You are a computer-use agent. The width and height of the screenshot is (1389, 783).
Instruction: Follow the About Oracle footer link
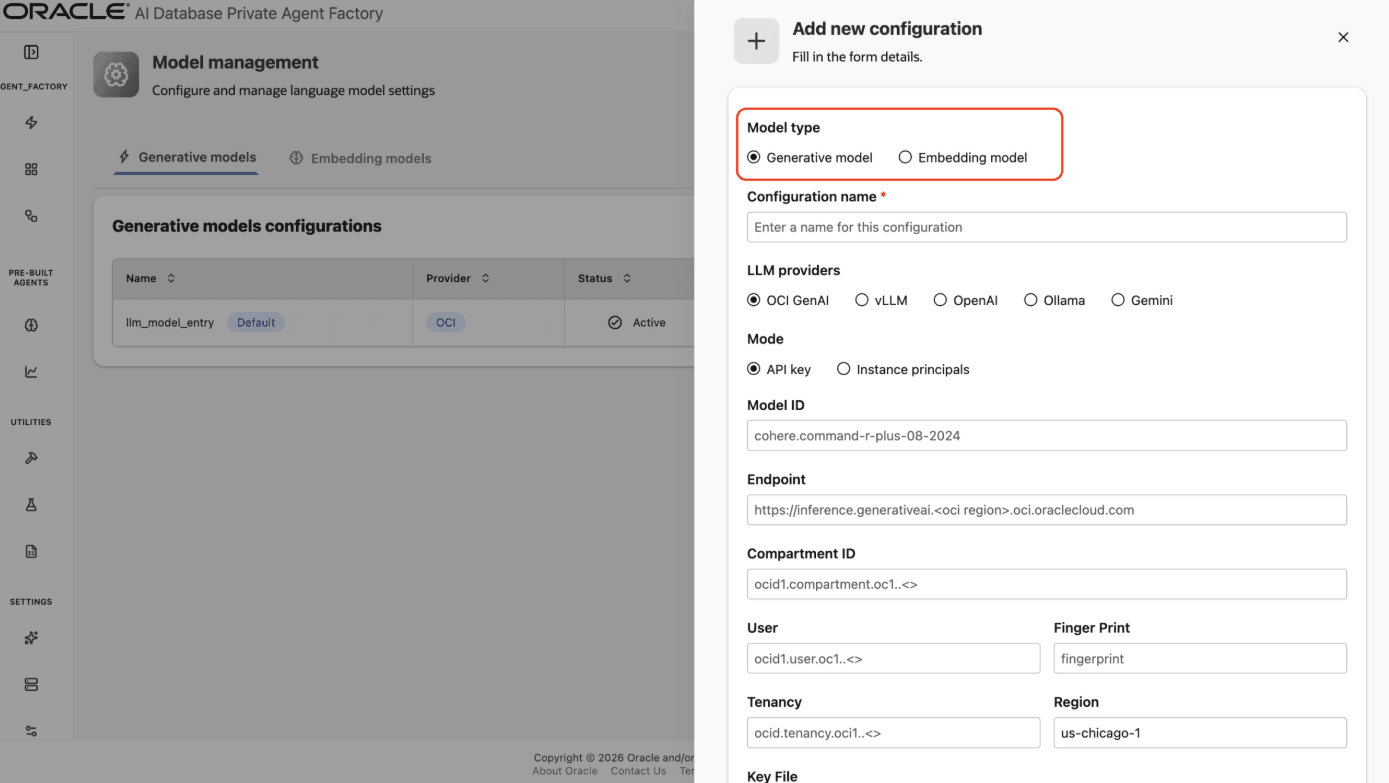coord(565,771)
